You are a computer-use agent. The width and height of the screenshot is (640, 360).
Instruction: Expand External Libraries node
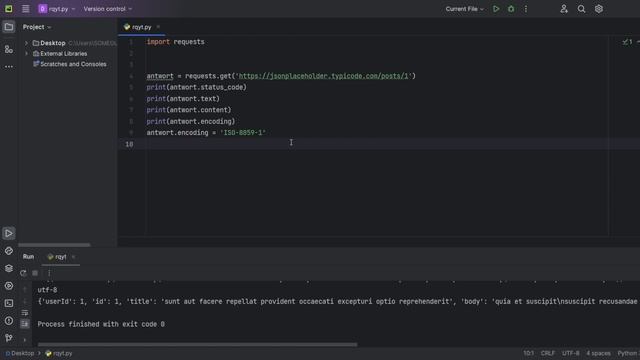pos(27,53)
